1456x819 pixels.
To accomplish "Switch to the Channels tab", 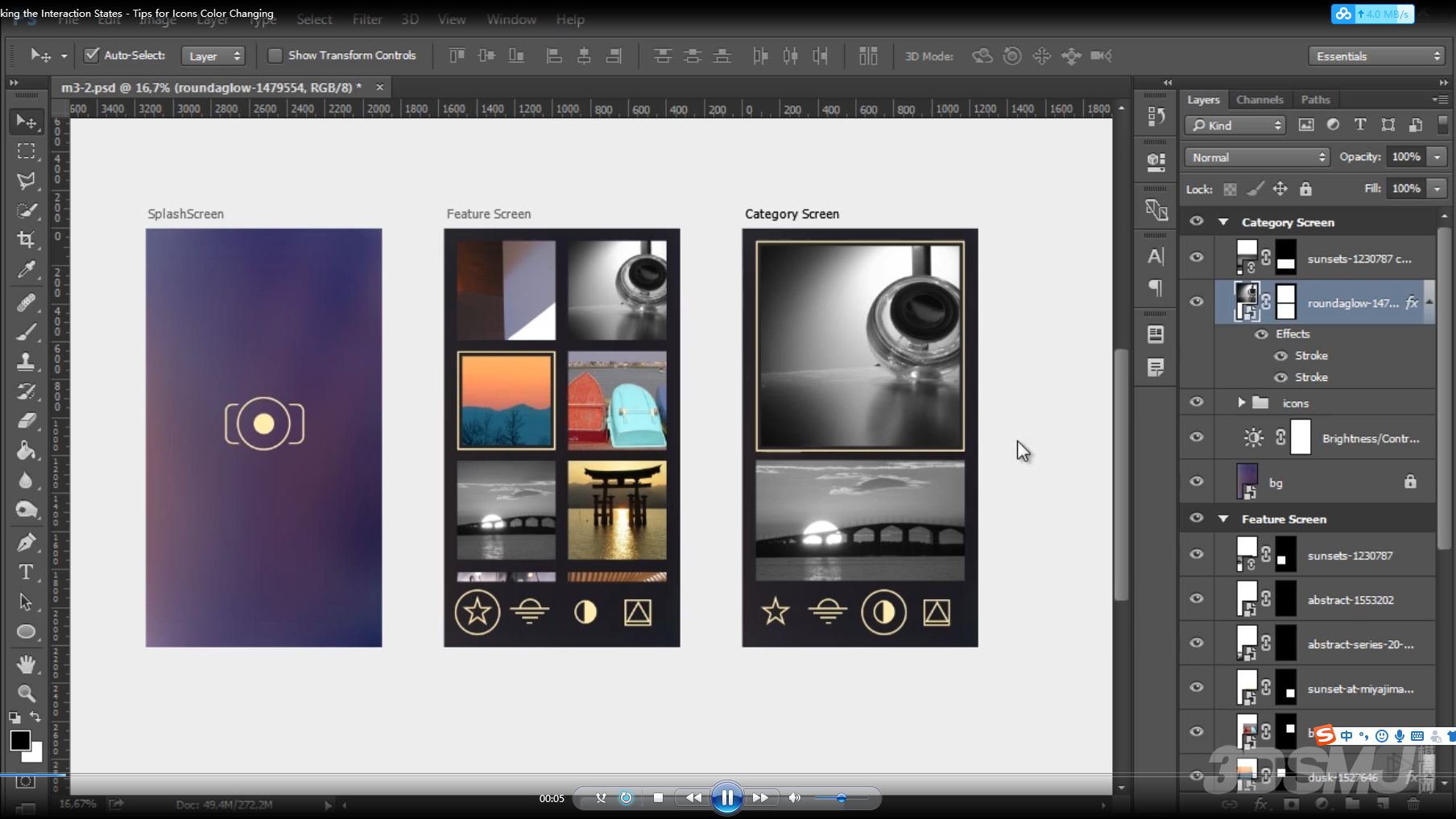I will pos(1260,99).
